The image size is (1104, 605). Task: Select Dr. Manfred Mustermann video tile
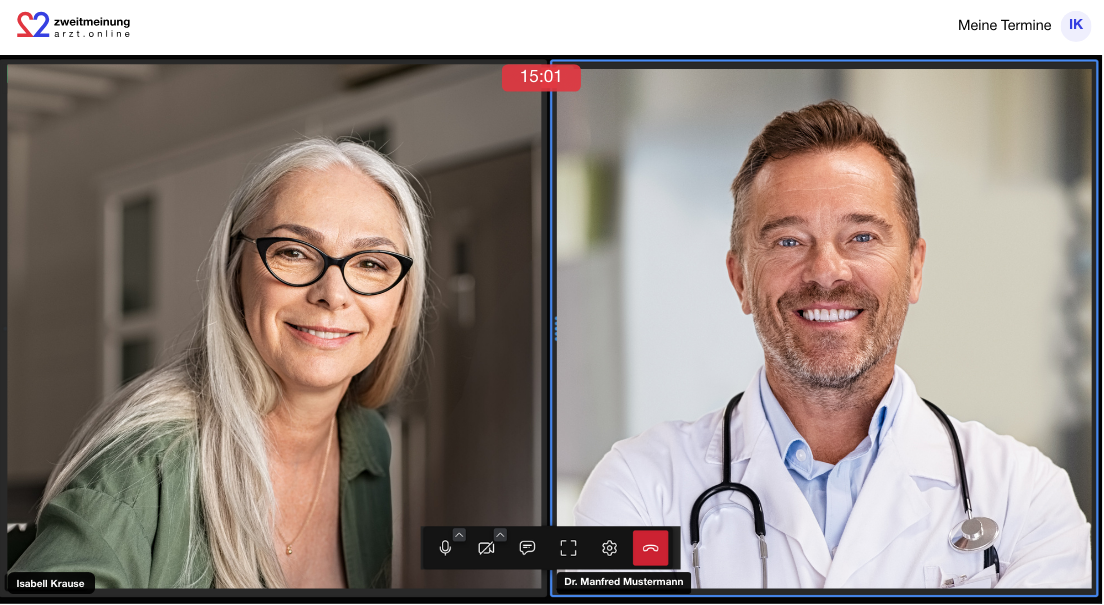824,328
